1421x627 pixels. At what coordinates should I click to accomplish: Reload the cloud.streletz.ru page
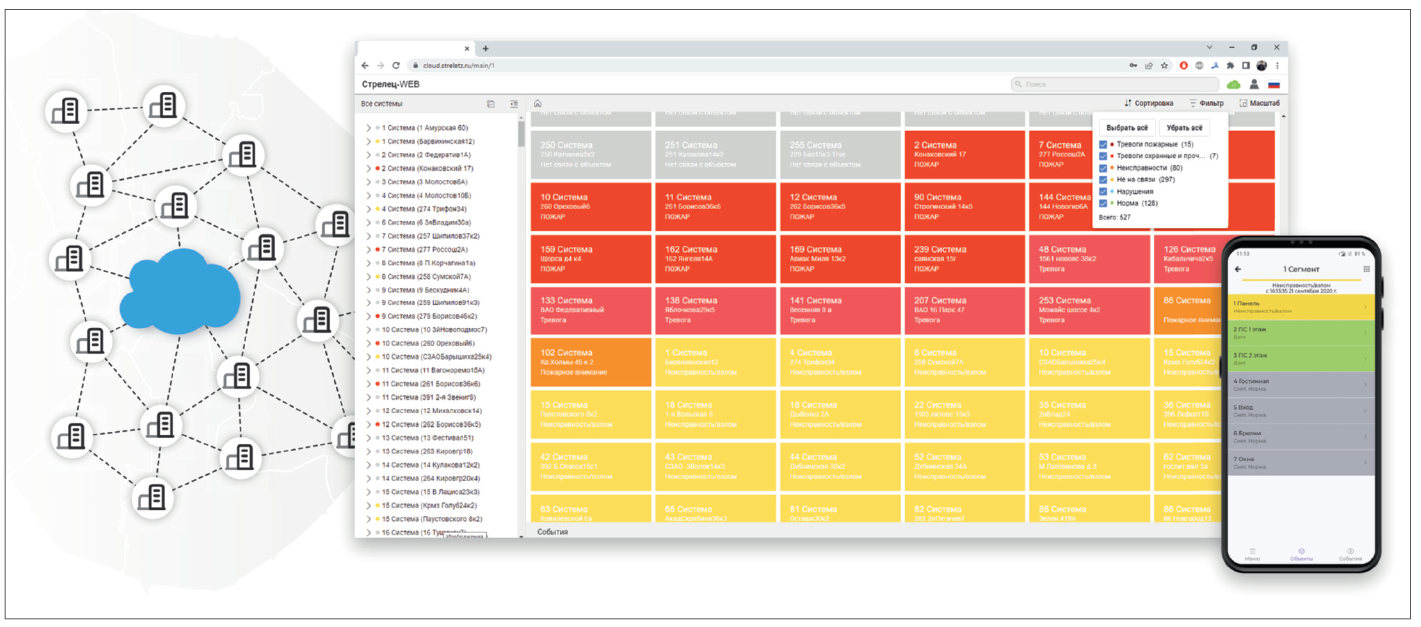click(x=396, y=65)
